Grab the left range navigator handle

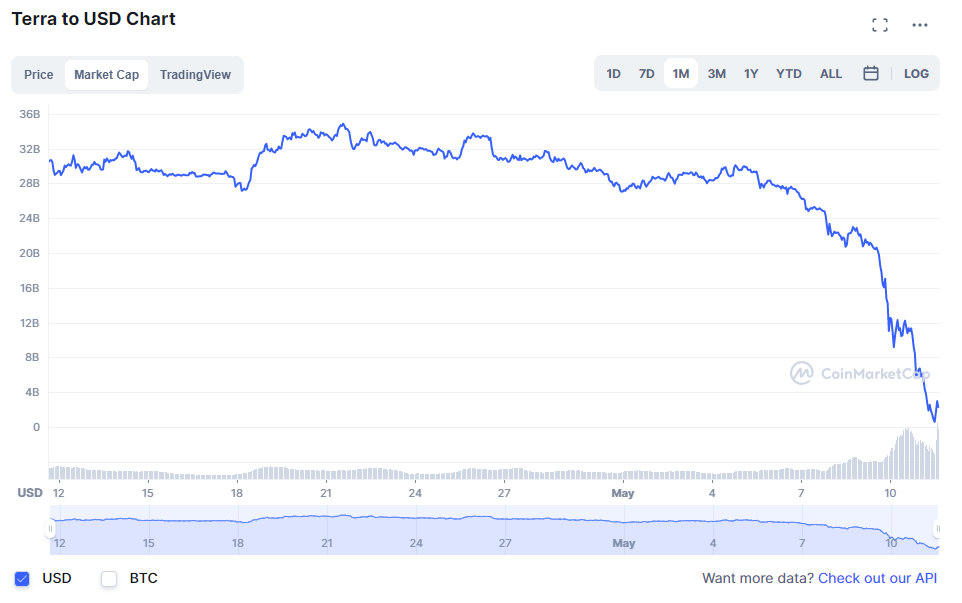coord(50,528)
